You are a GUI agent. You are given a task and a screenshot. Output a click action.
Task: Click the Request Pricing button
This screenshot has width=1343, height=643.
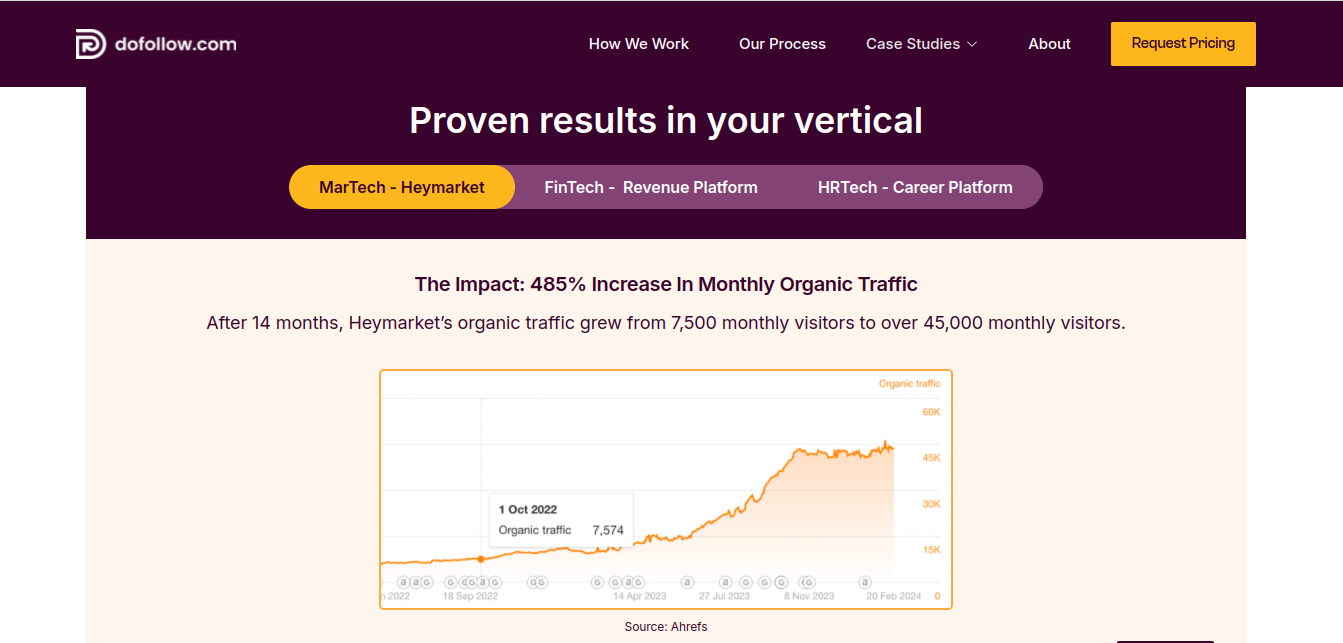point(1183,44)
